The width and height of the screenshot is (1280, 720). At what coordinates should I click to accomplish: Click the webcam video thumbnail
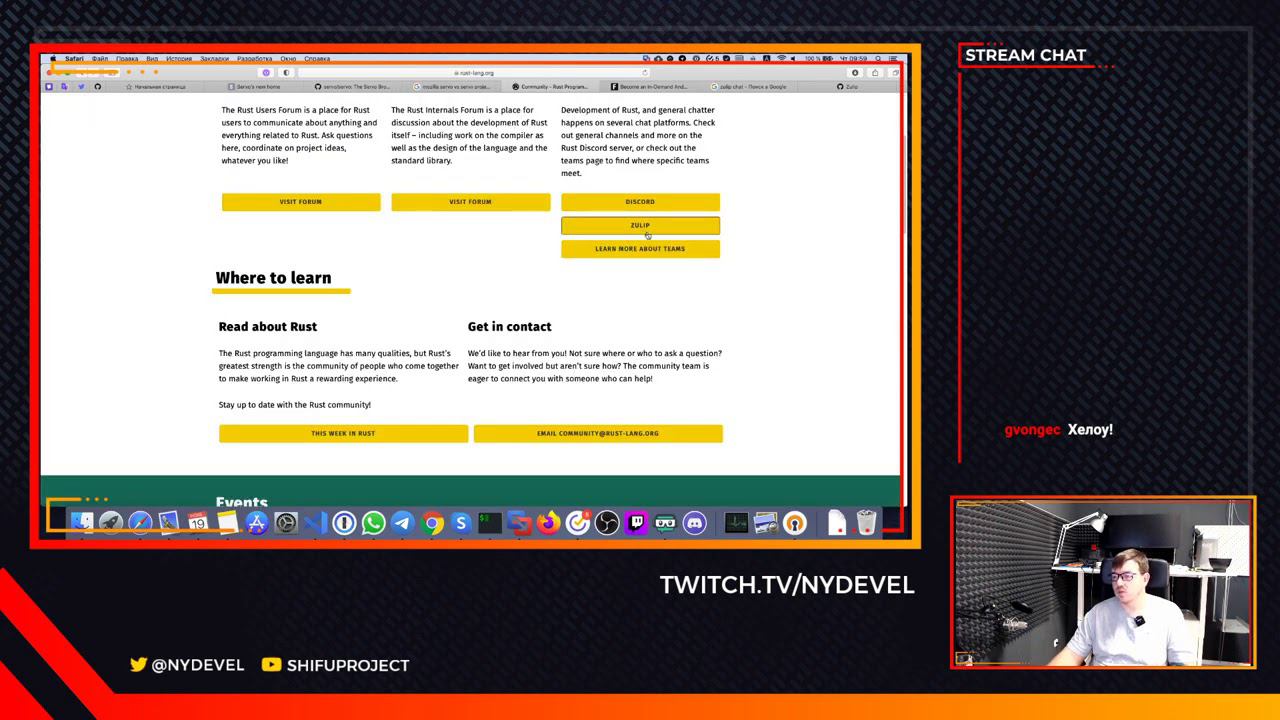[x=1103, y=582]
